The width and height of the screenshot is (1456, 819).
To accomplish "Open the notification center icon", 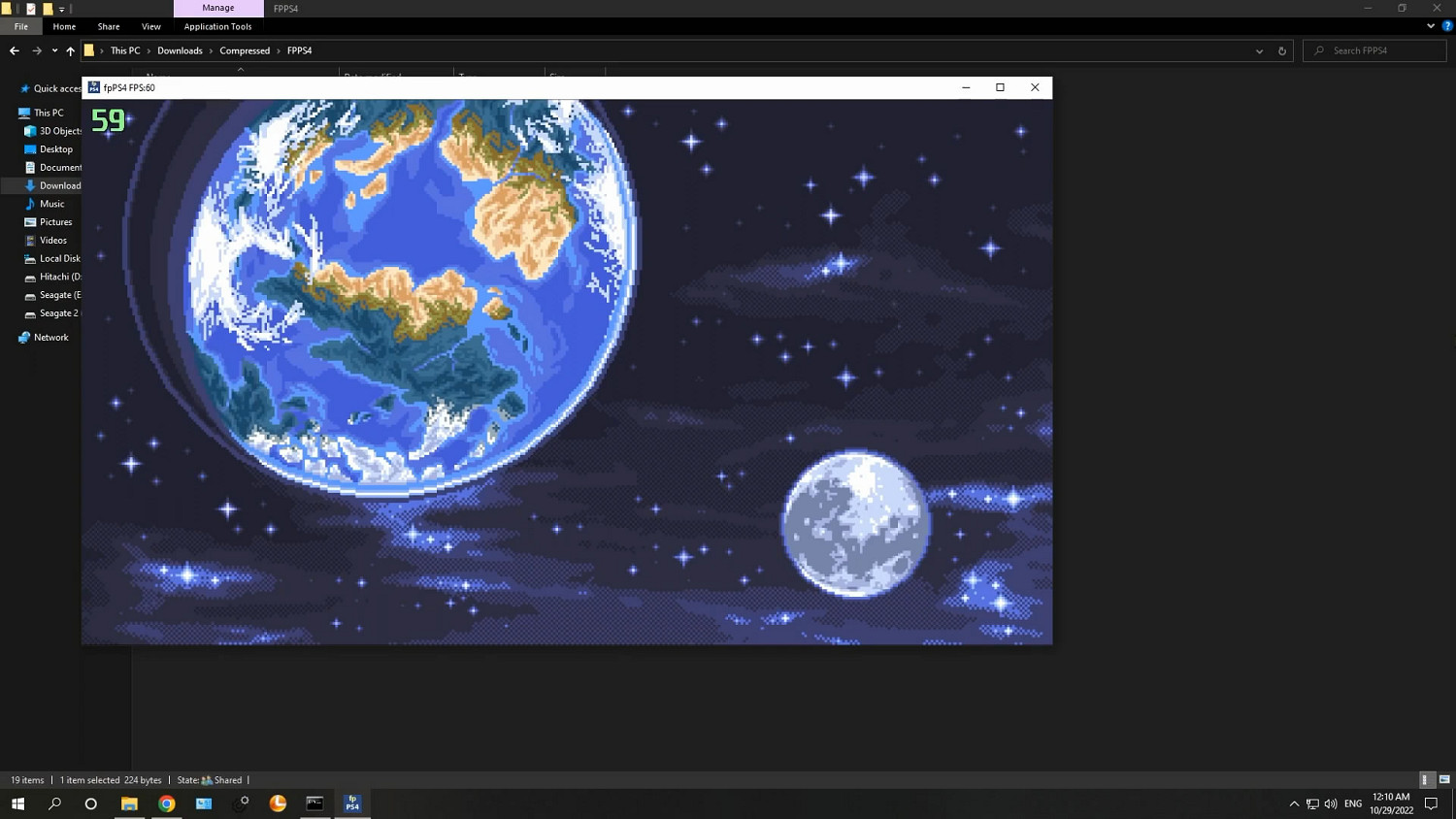I will coord(1431,803).
